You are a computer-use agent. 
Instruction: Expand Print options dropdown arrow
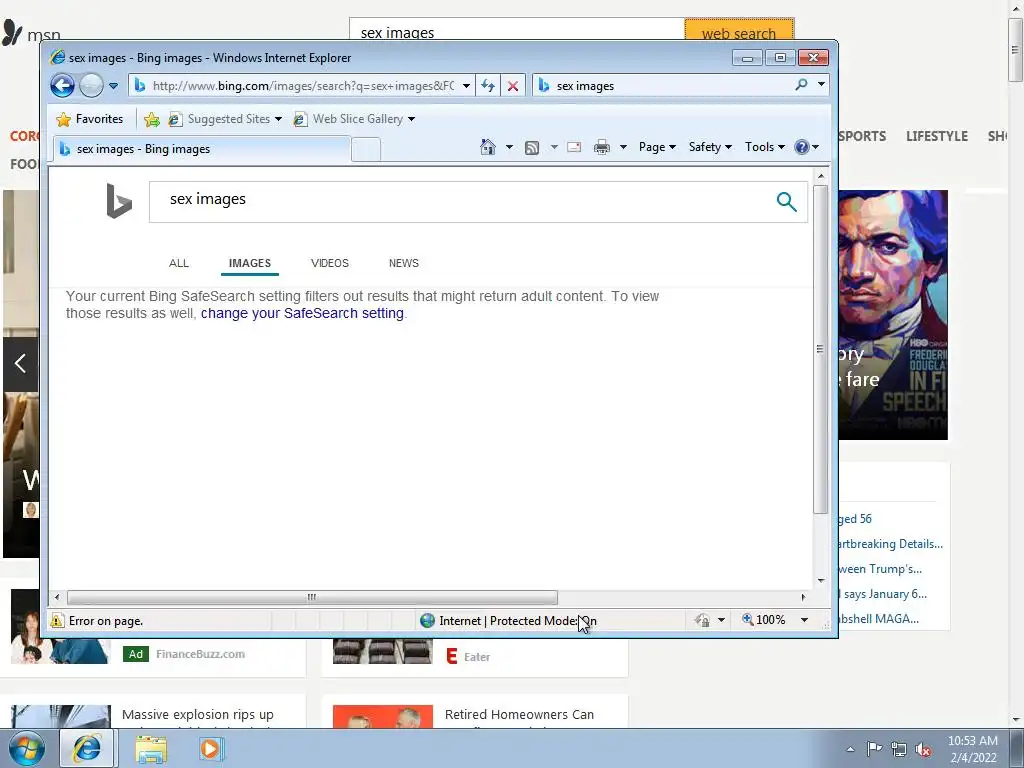[x=623, y=147]
